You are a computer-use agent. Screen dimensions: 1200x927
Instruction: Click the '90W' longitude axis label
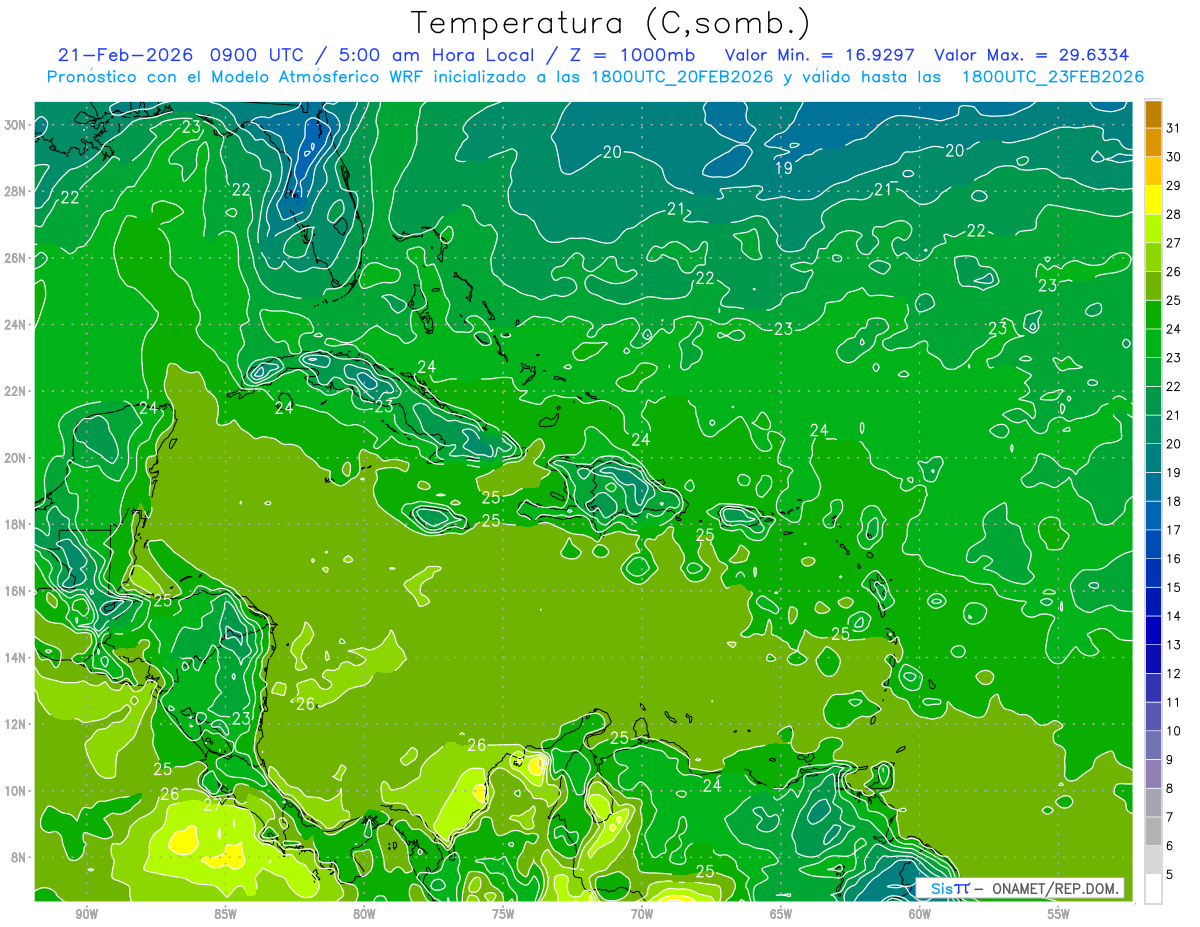pyautogui.click(x=87, y=914)
